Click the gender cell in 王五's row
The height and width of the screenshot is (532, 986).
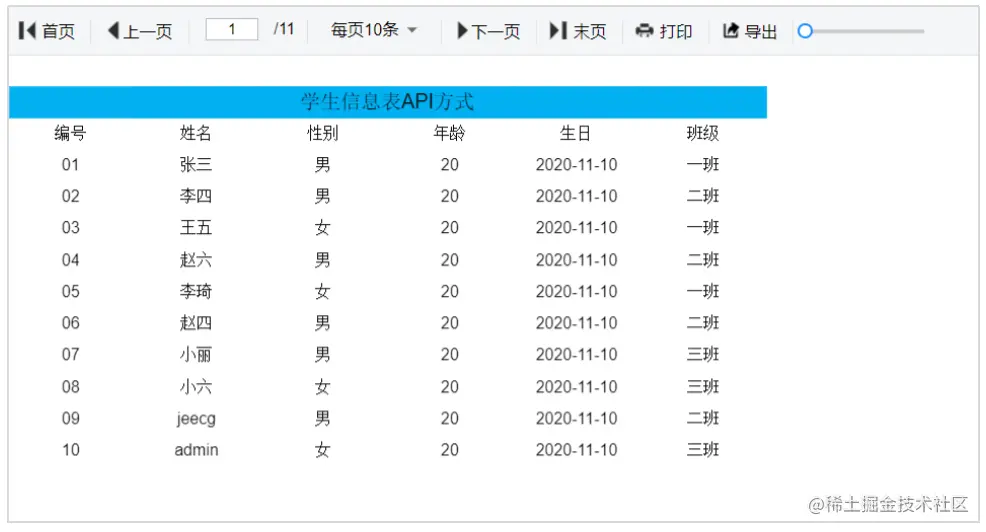323,227
